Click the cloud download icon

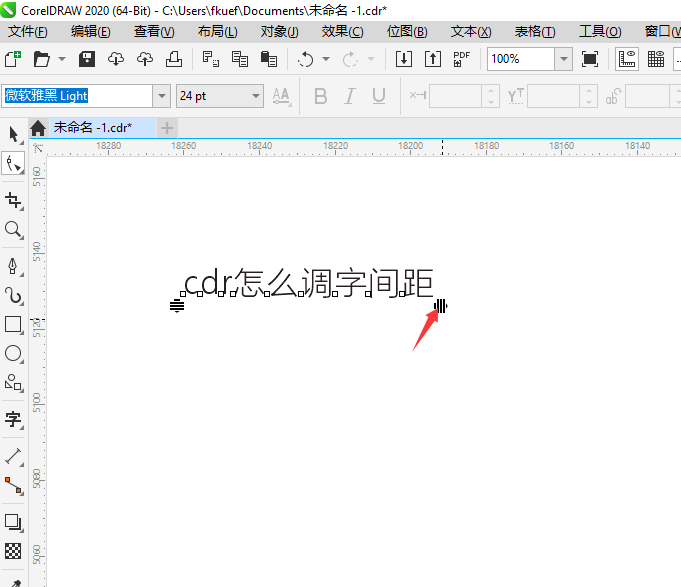pyautogui.click(x=116, y=59)
